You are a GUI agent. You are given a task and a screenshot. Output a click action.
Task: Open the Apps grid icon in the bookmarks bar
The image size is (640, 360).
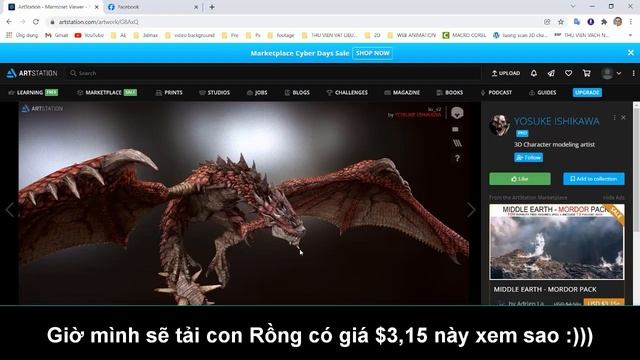click(9, 36)
